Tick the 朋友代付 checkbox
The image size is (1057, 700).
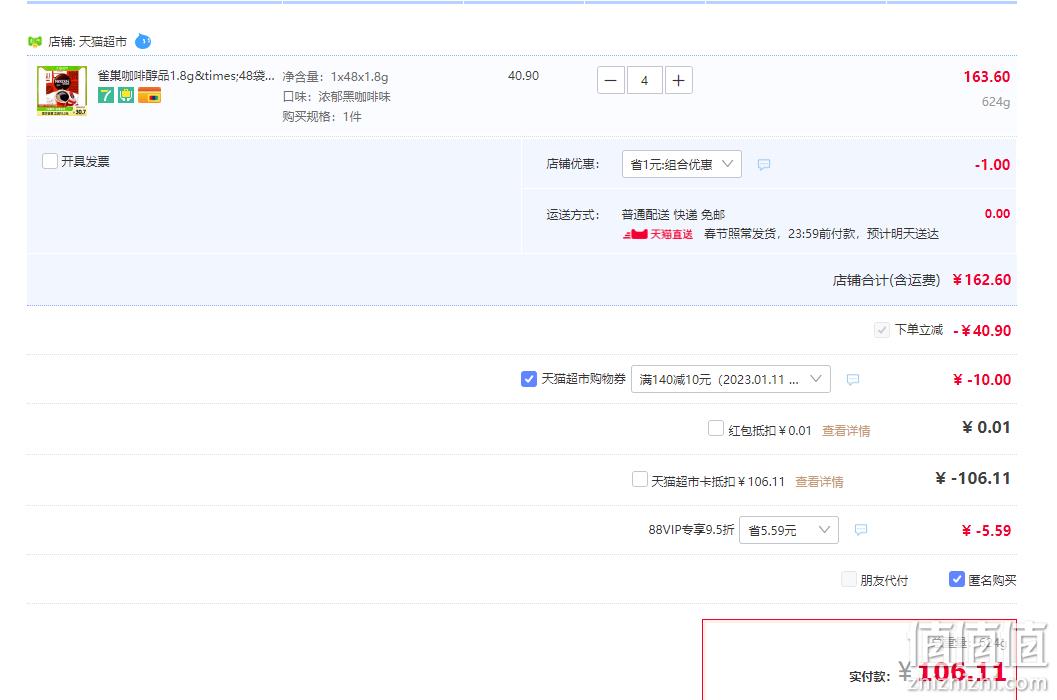(x=849, y=579)
